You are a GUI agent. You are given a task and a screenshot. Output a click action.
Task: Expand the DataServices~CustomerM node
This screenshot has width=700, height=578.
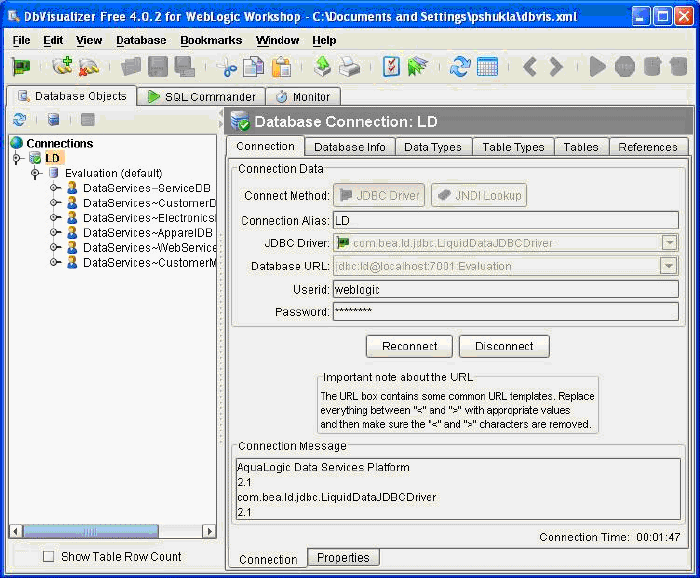(x=54, y=262)
